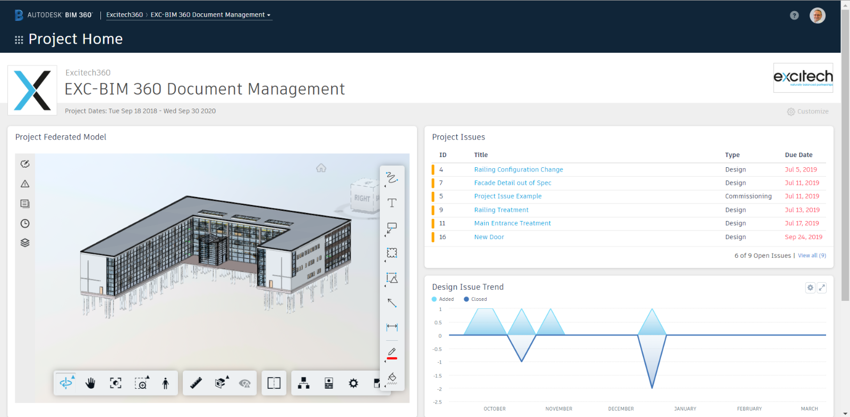The width and height of the screenshot is (850, 417).
Task: Open issue Railing Configuration Change
Action: point(518,170)
